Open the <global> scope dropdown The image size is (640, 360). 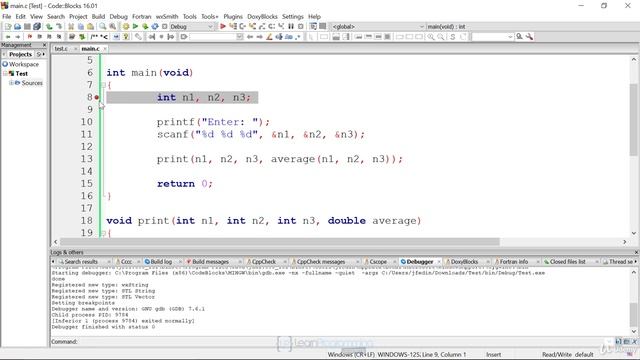point(378,27)
